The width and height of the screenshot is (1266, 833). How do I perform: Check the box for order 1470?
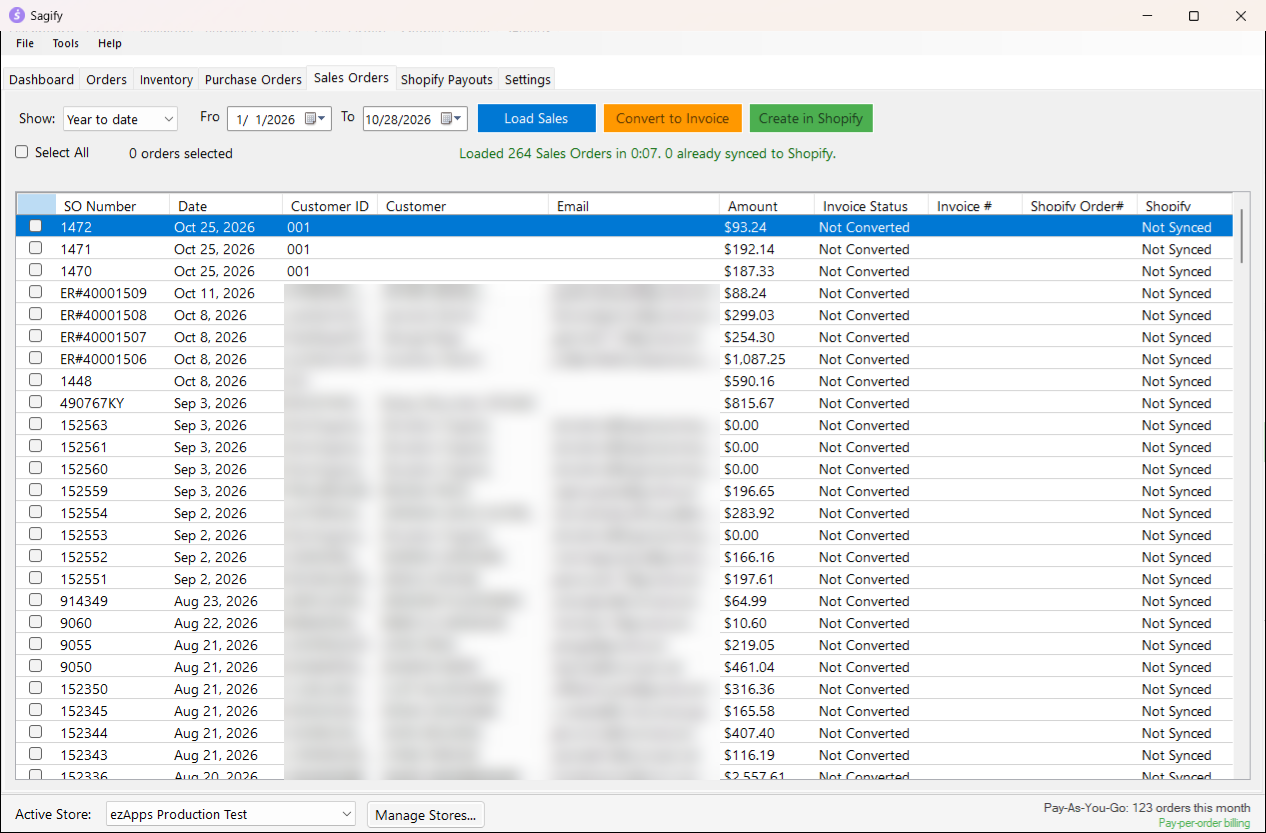tap(35, 270)
